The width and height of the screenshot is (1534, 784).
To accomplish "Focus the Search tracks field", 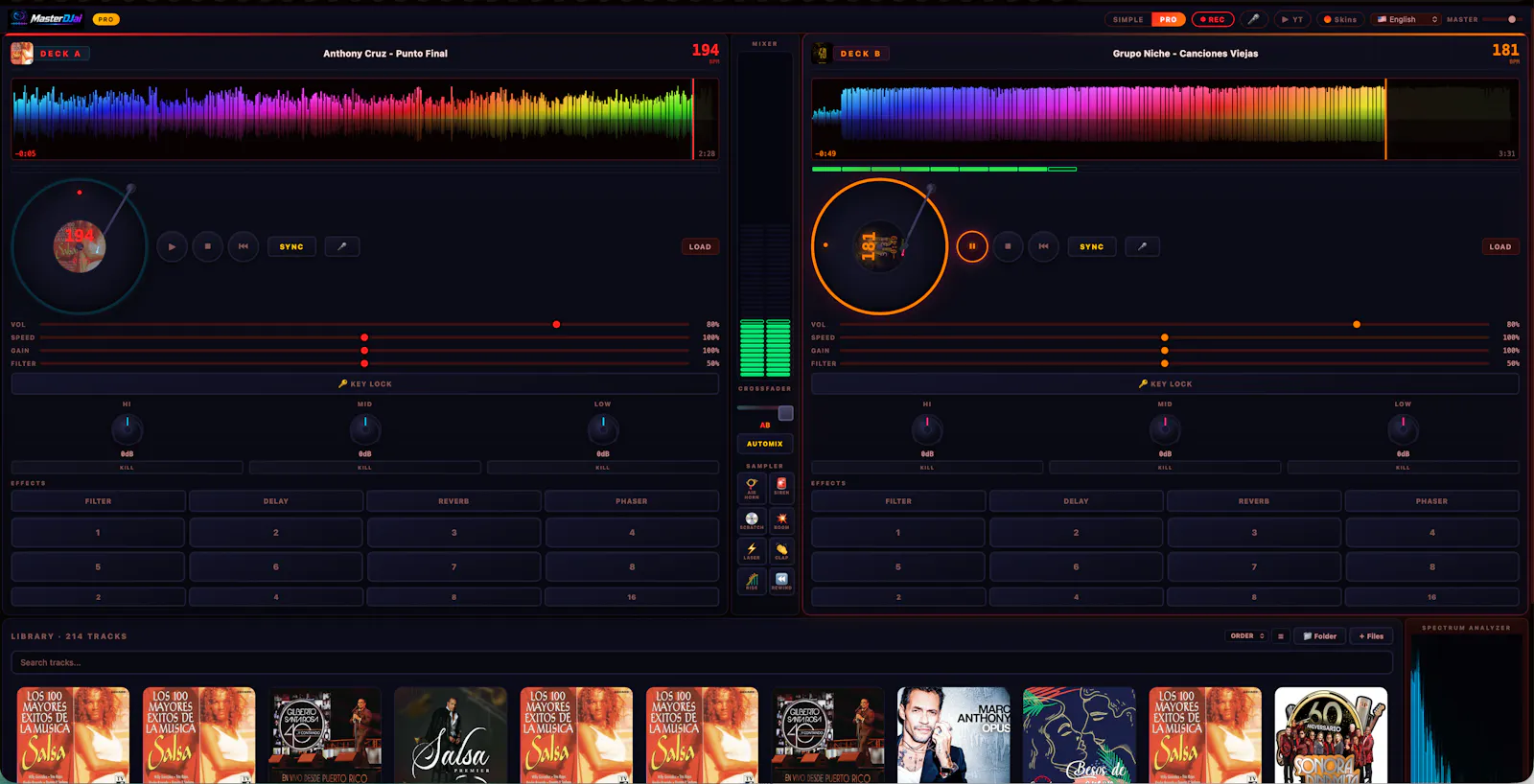I will coord(702,662).
